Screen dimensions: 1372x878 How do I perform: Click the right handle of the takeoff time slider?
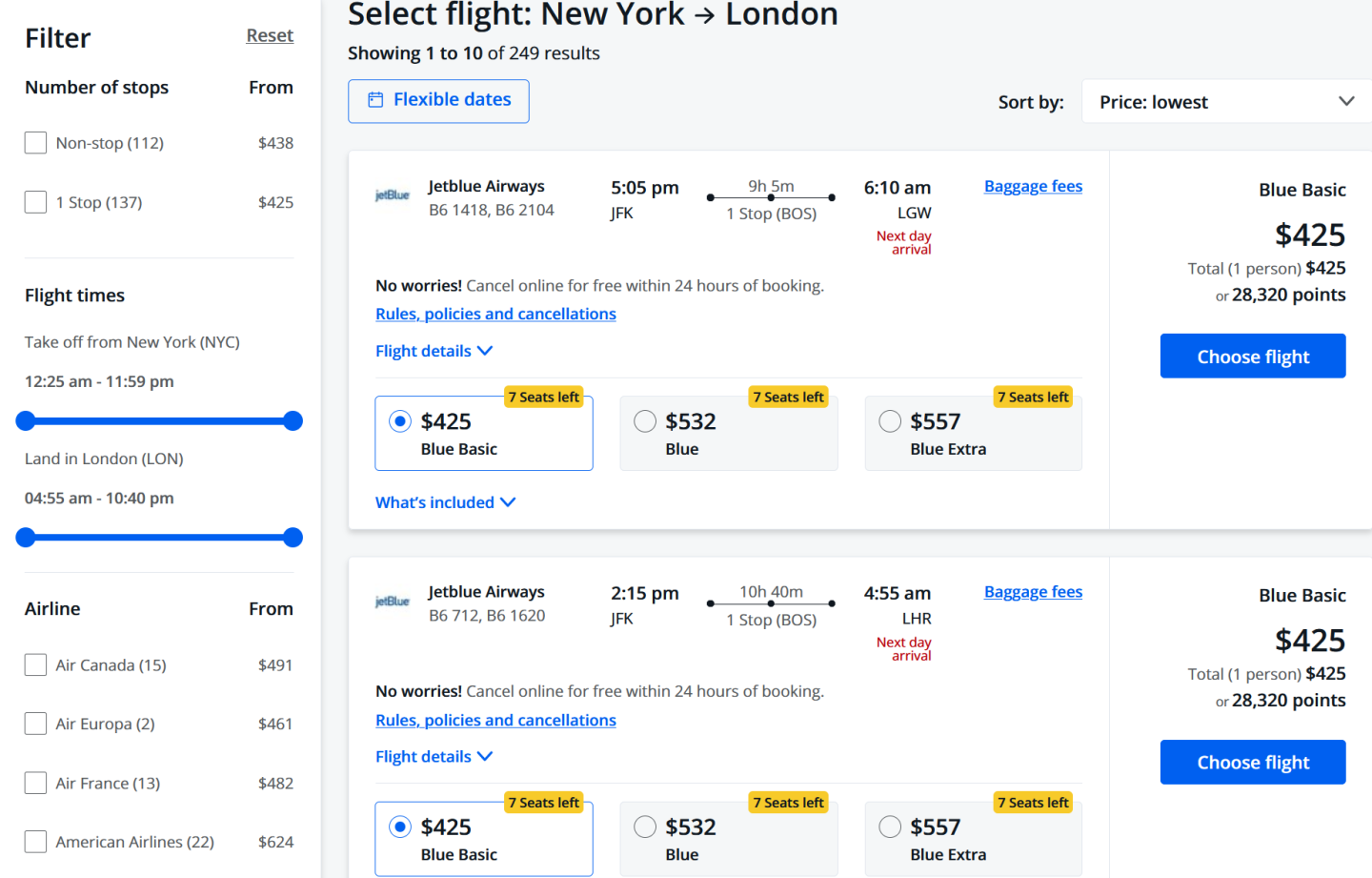(293, 421)
